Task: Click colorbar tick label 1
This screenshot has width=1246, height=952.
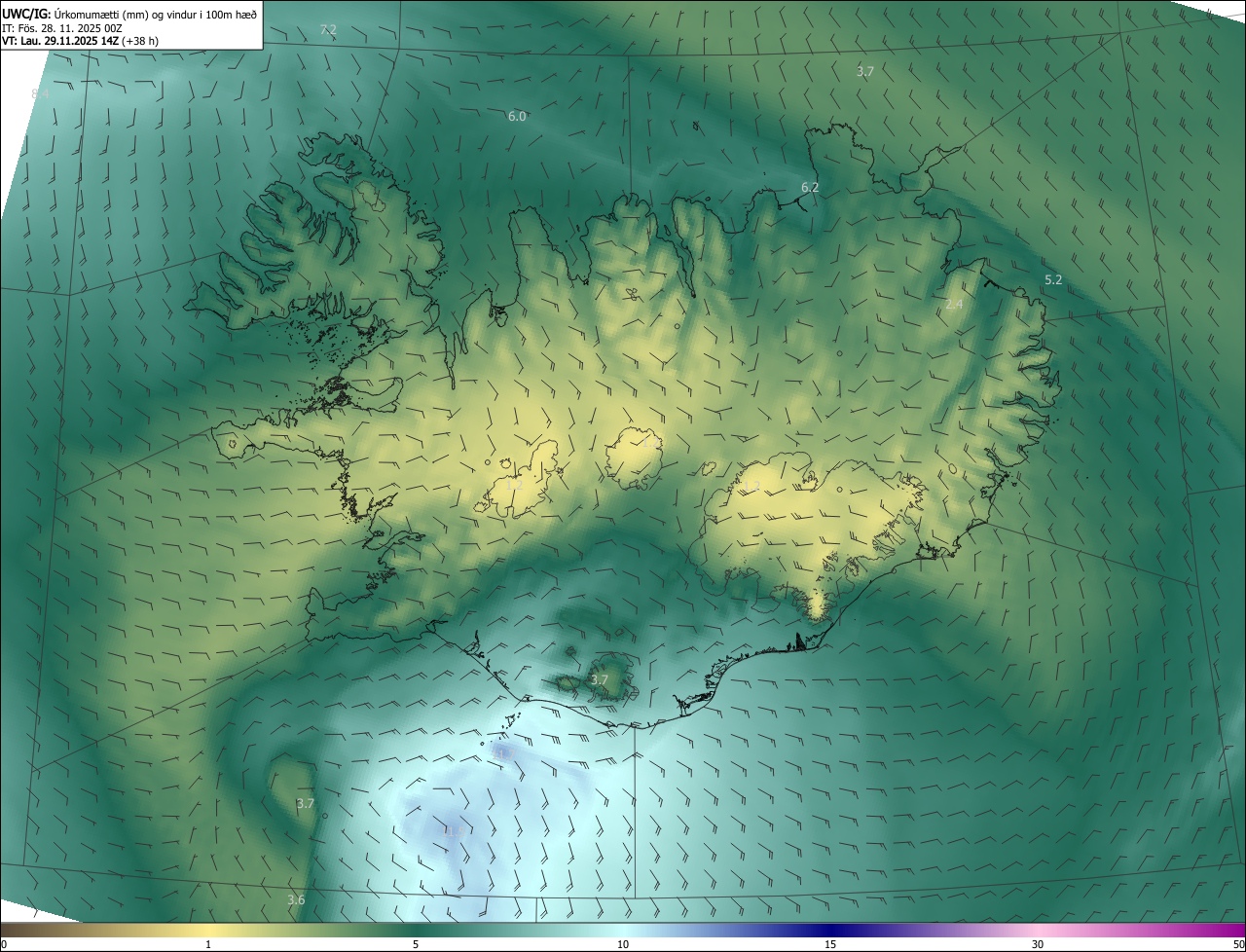Action: click(208, 944)
